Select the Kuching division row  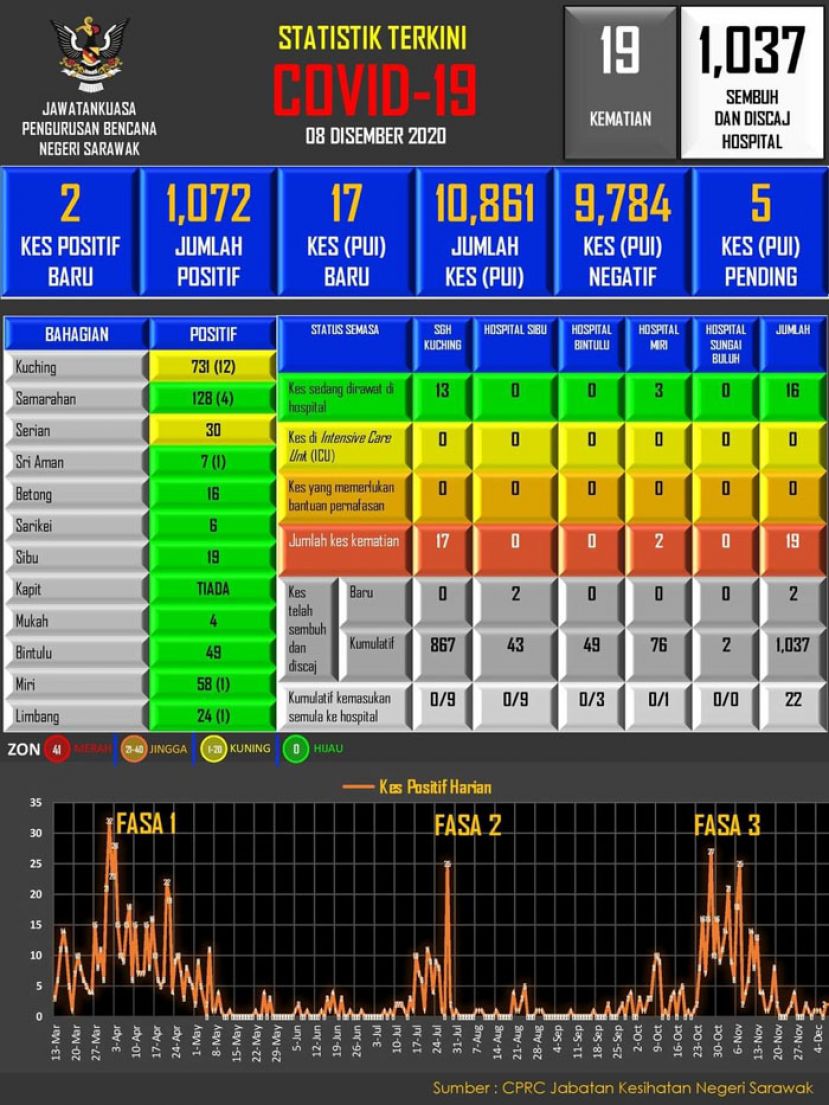76,367
